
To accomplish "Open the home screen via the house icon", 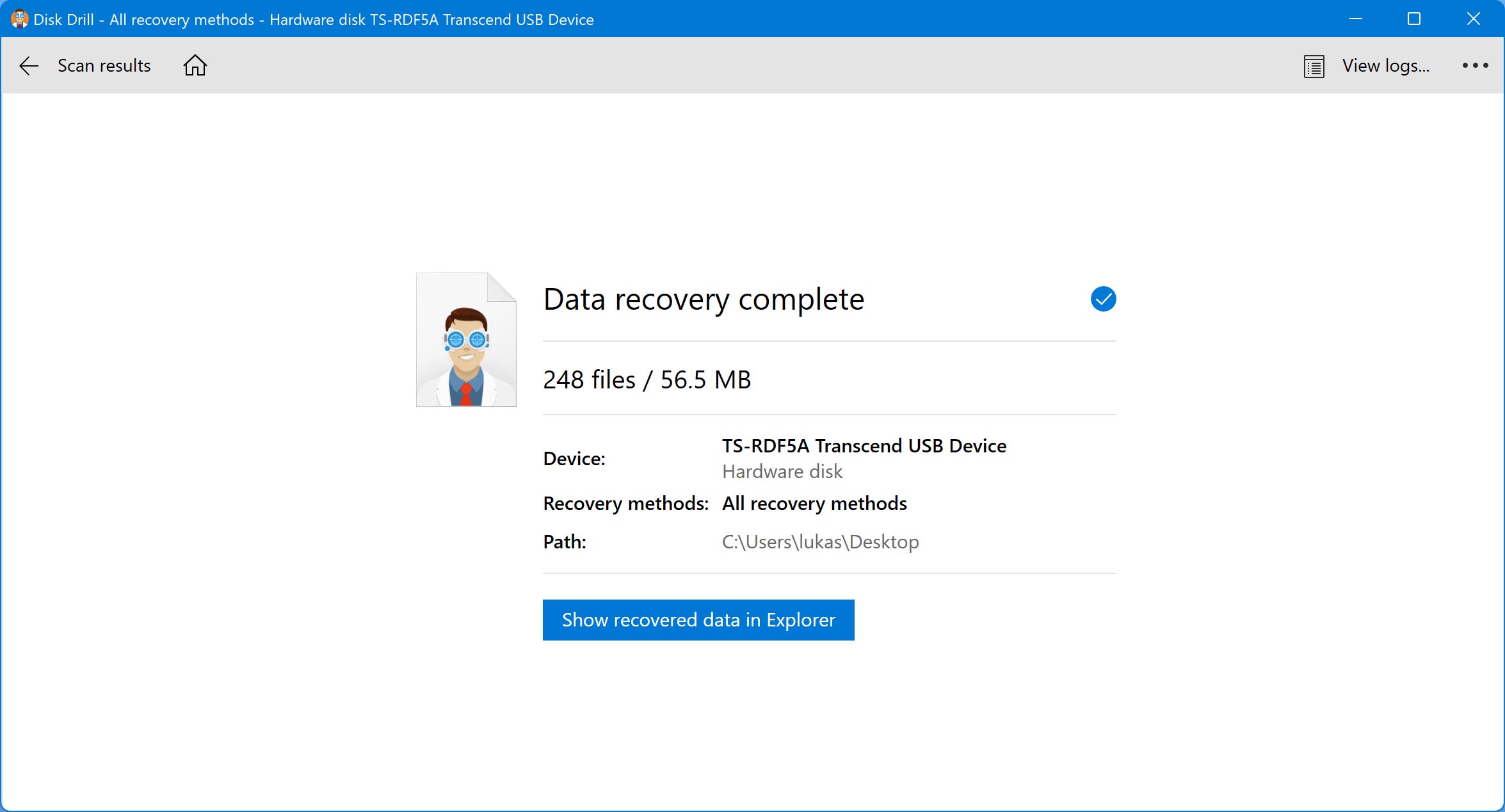I will click(195, 65).
